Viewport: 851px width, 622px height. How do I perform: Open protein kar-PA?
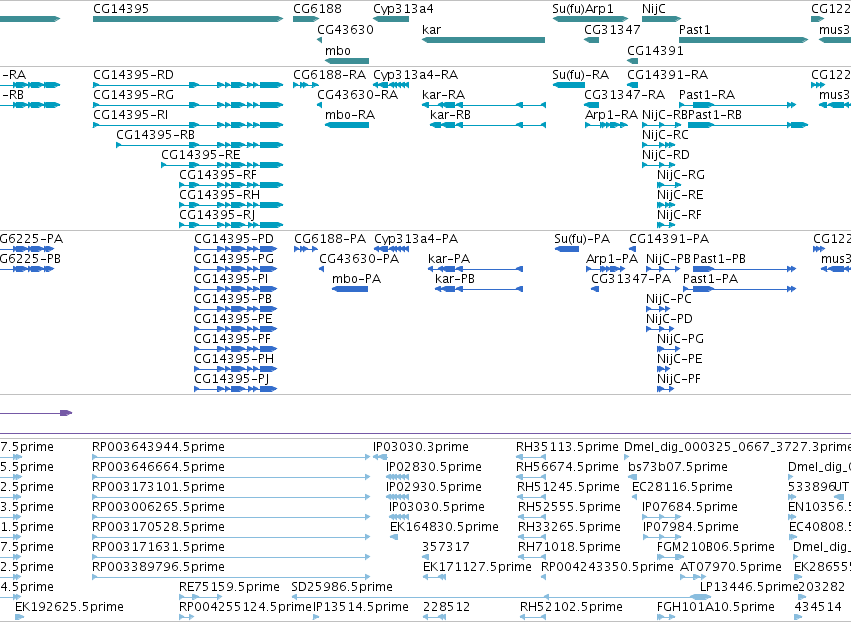(449, 259)
